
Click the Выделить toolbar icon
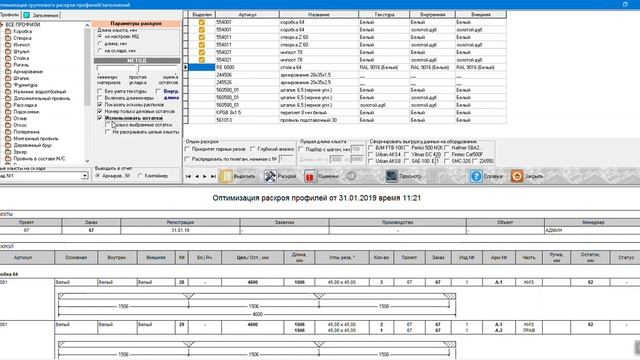pyautogui.click(x=226, y=176)
